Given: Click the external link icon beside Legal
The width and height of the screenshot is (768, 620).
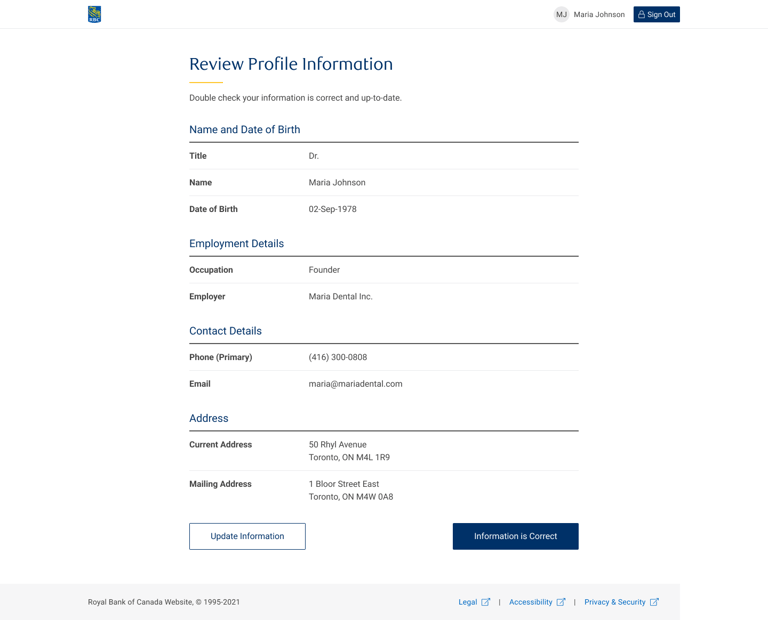Looking at the screenshot, I should click(x=485, y=602).
